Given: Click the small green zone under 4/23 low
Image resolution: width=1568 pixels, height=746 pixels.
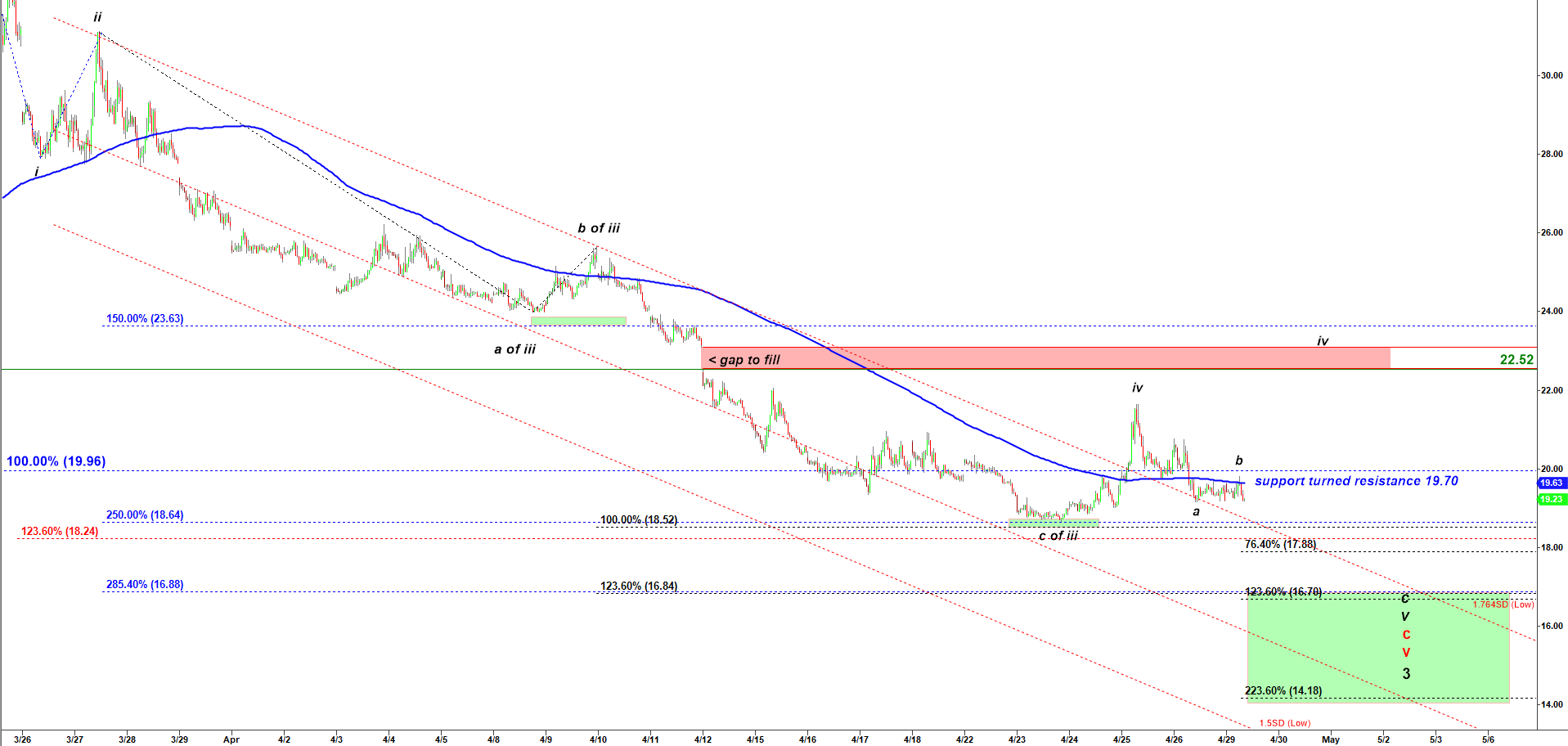Looking at the screenshot, I should [1054, 521].
